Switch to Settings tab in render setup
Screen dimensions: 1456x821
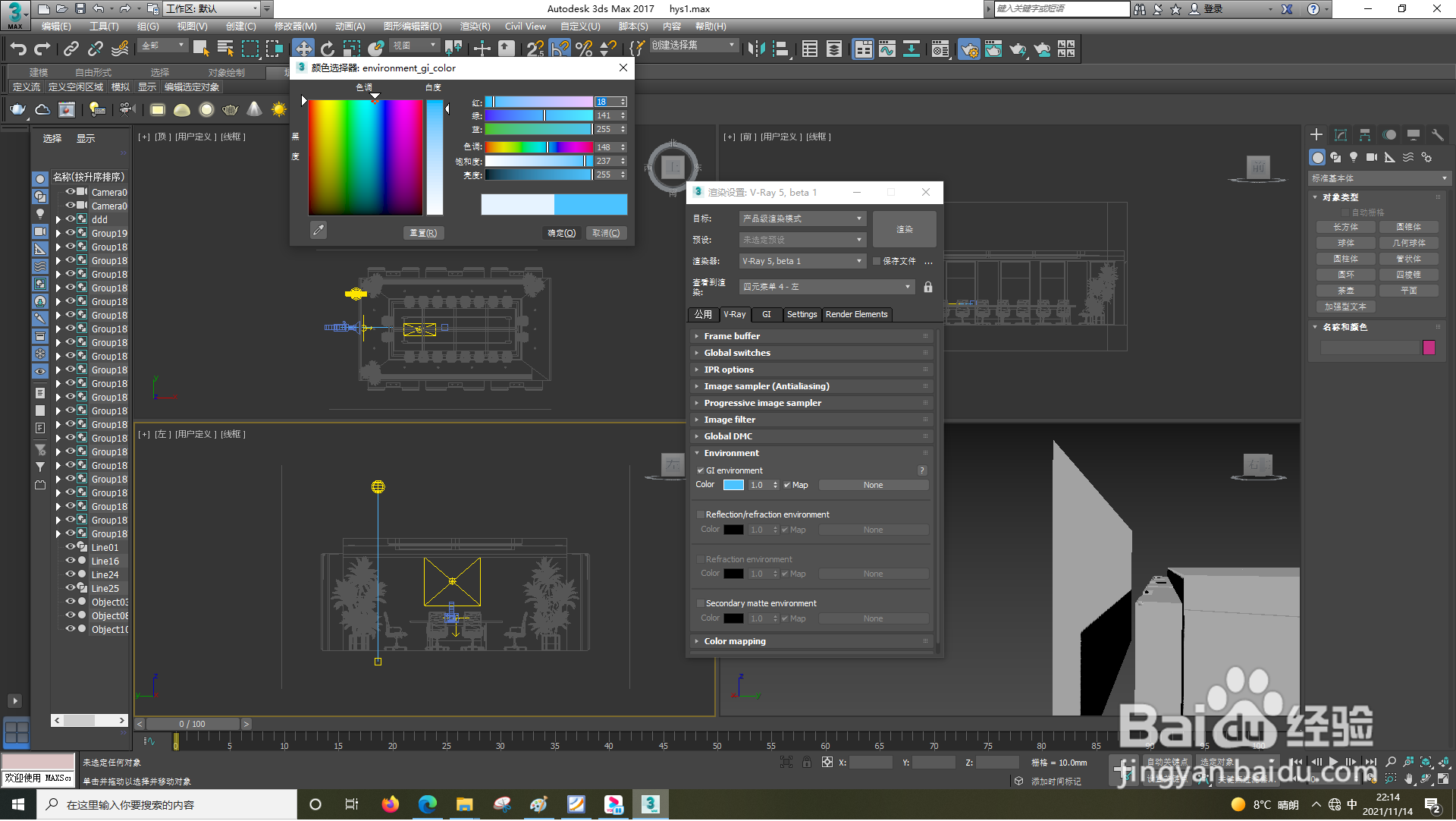[x=802, y=314]
